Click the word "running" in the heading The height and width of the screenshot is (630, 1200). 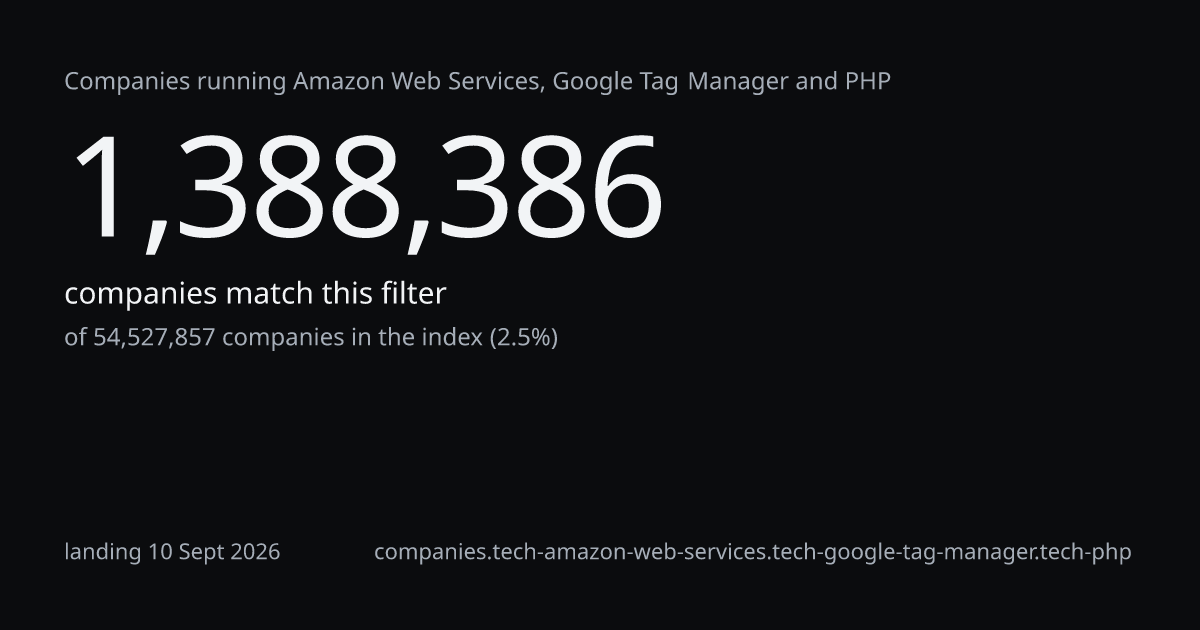241,82
